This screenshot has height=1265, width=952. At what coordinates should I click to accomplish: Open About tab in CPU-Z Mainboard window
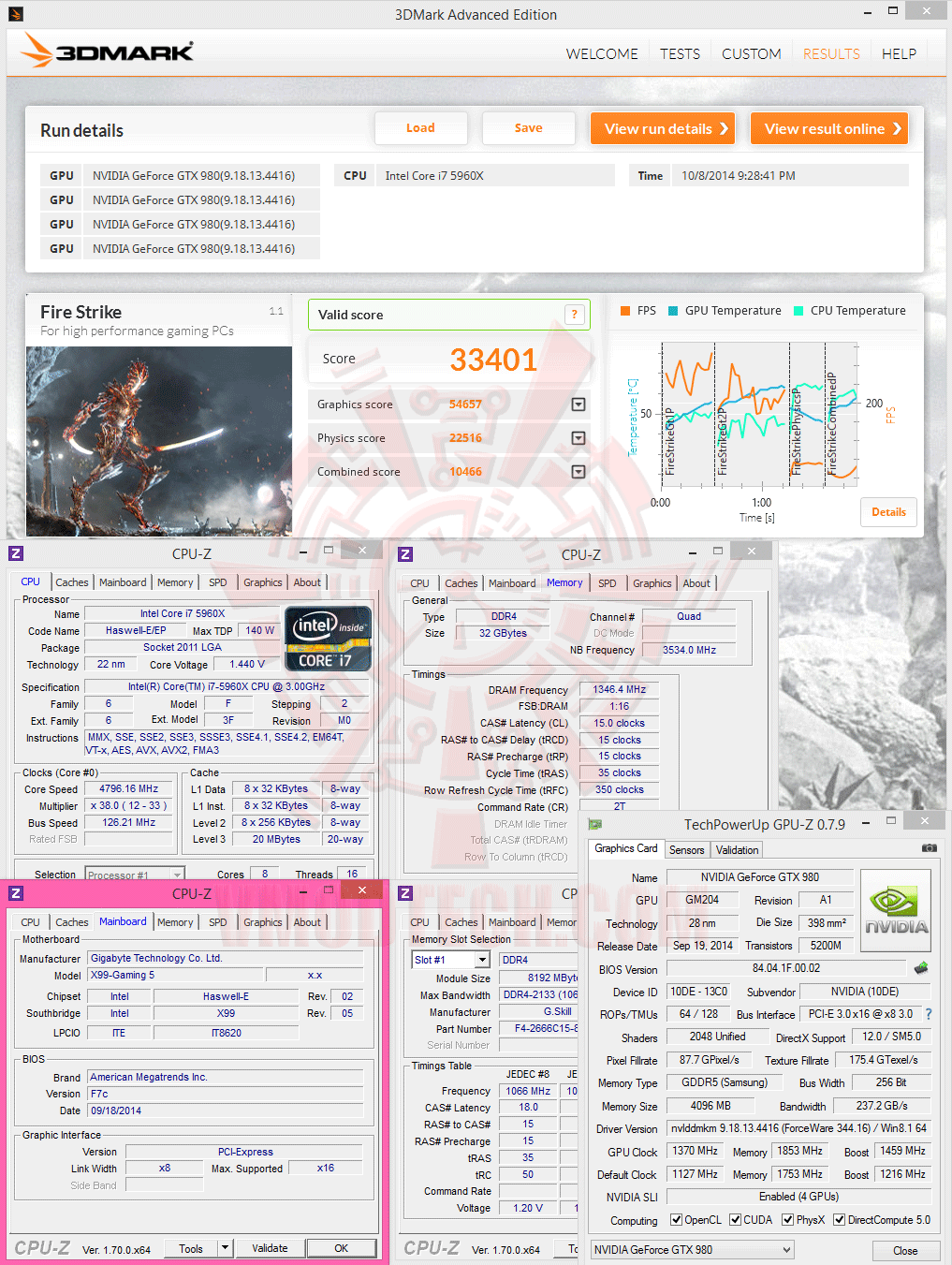click(307, 922)
